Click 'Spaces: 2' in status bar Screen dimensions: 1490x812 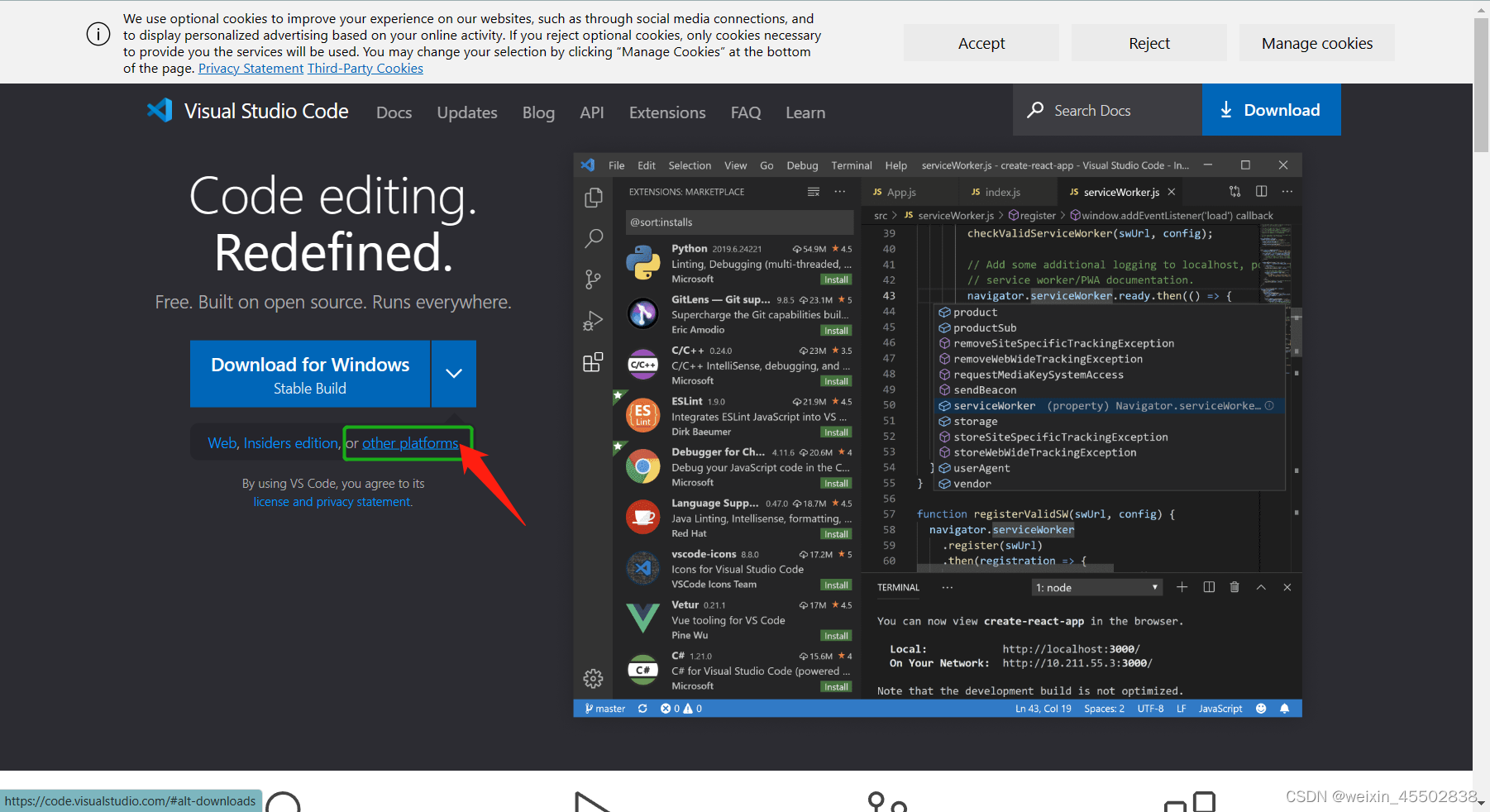pos(1104,709)
